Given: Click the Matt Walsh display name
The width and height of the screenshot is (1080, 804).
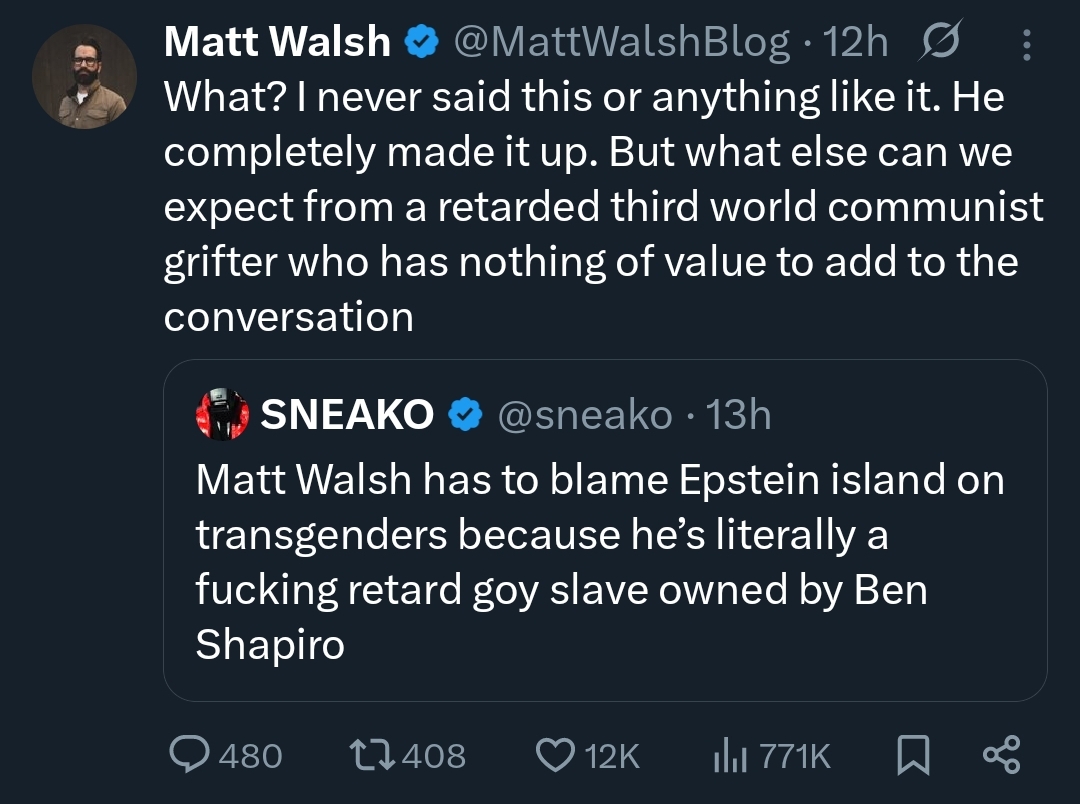Looking at the screenshot, I should [276, 42].
